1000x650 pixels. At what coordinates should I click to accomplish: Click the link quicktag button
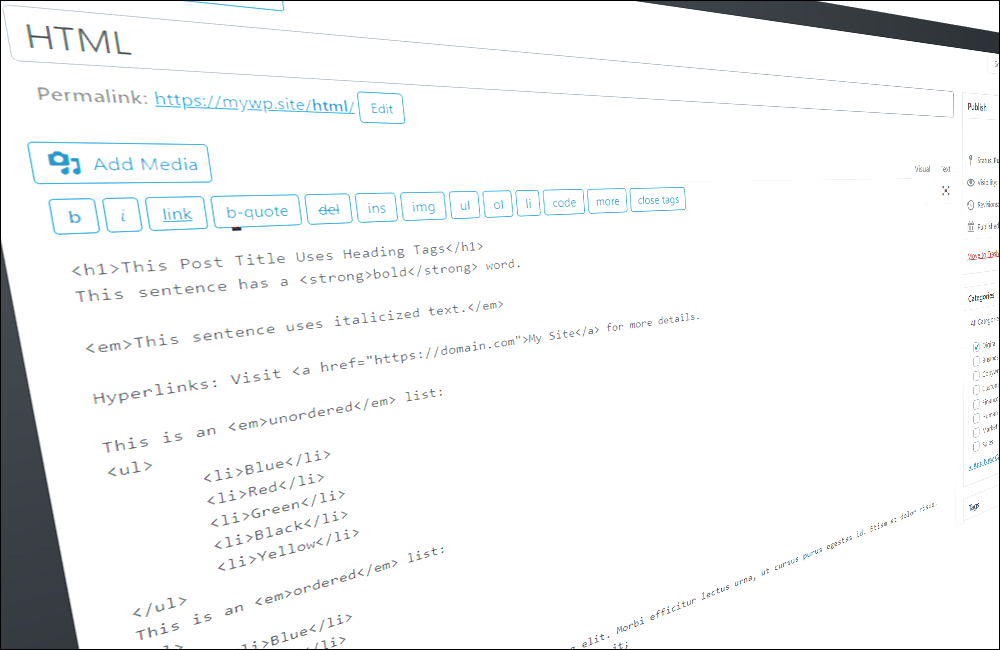point(177,213)
